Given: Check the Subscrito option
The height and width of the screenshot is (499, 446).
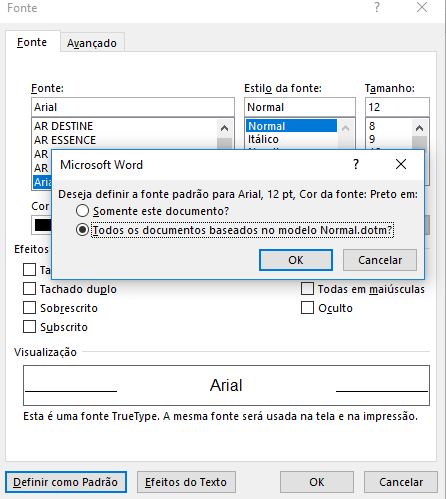Looking at the screenshot, I should (29, 327).
